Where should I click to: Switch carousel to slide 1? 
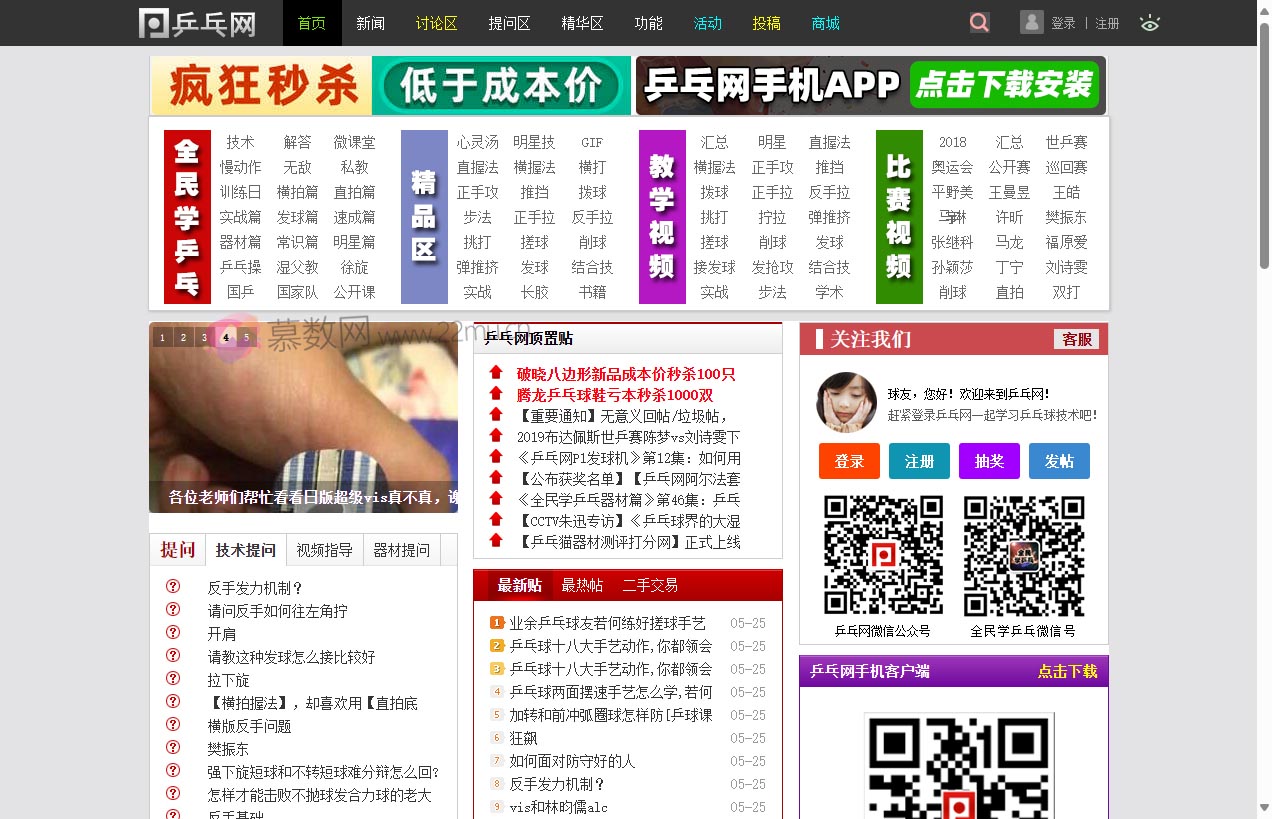pyautogui.click(x=162, y=338)
